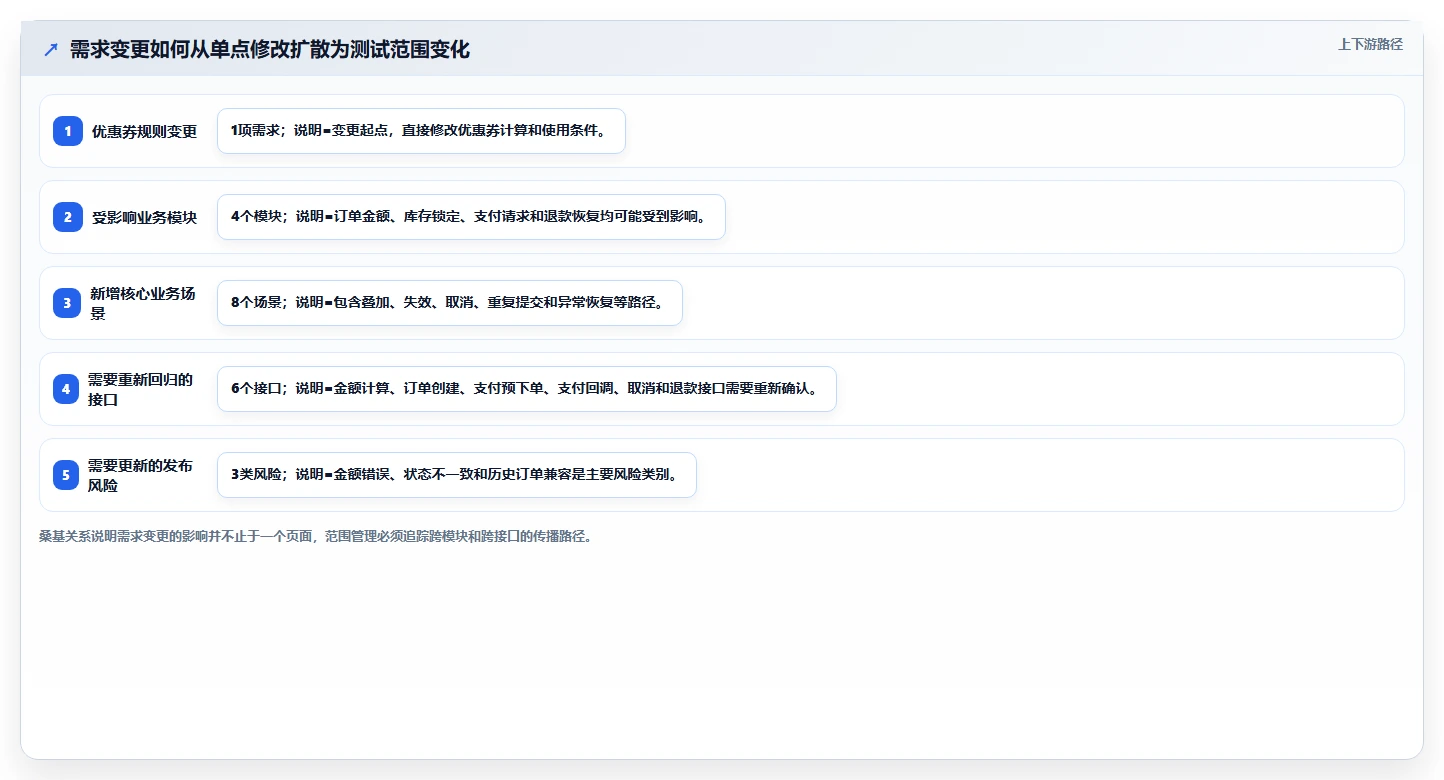Click the heading 需求变更如何从单点修改扩散为测试范围变化

click(x=269, y=49)
